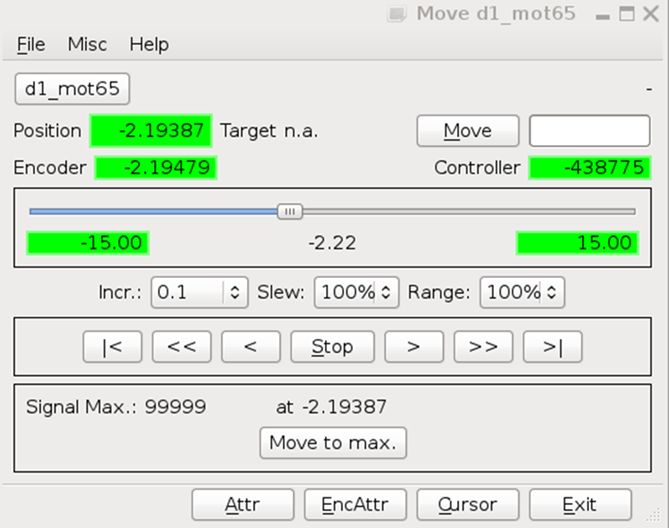The height and width of the screenshot is (528, 669).
Task: Click the d1_mot65 motor name button
Action: [72, 89]
